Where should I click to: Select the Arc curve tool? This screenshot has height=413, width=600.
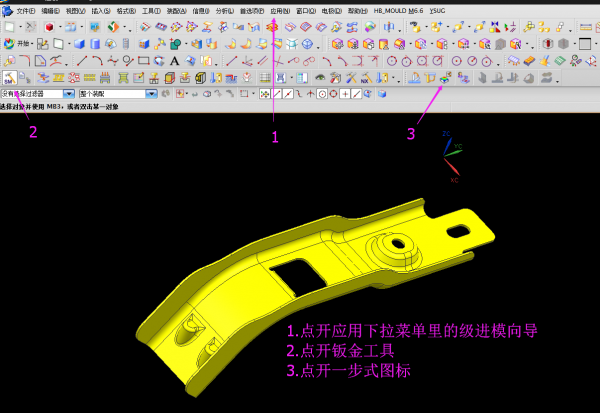pos(97,61)
